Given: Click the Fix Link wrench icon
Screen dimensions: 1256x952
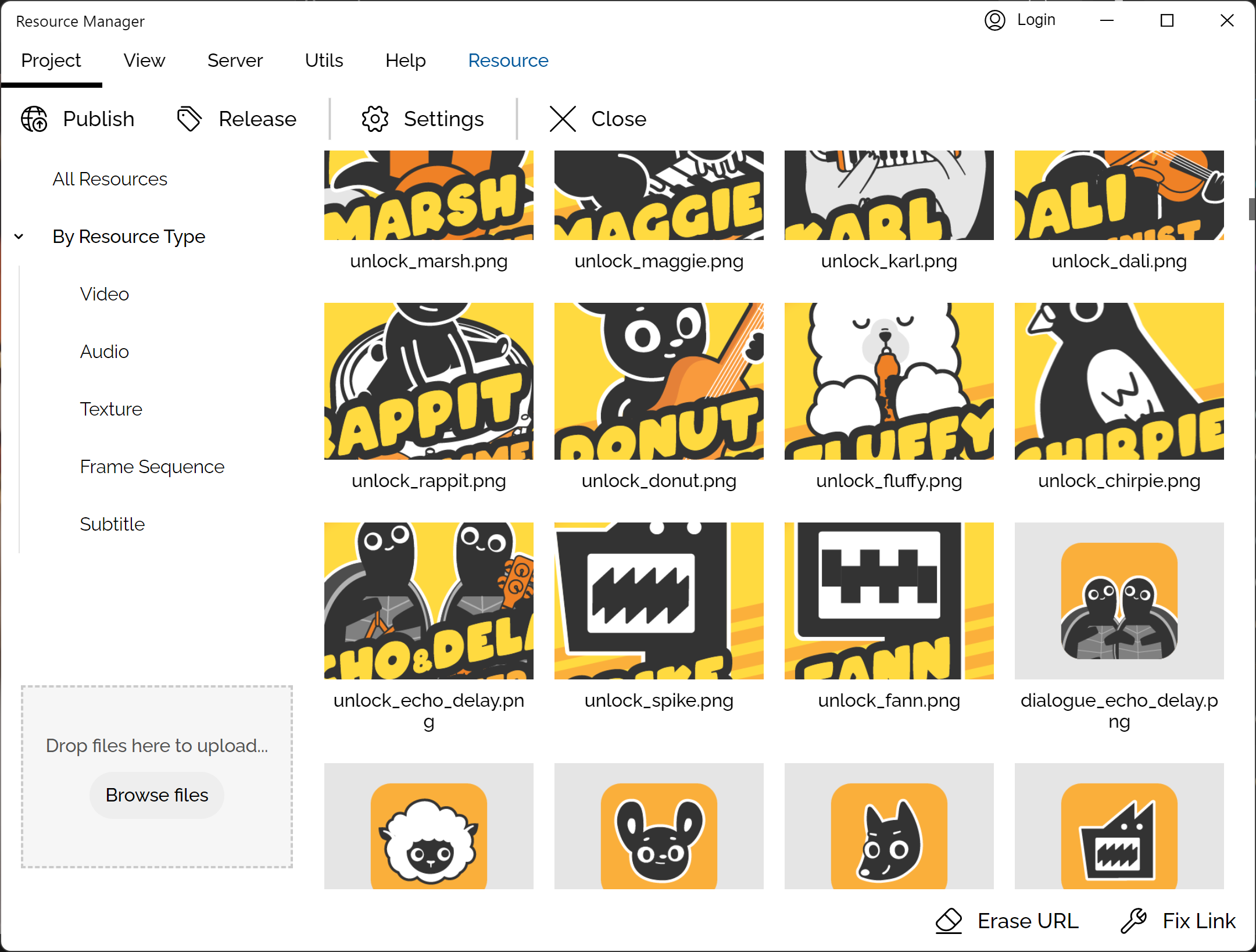Looking at the screenshot, I should point(1134,921).
